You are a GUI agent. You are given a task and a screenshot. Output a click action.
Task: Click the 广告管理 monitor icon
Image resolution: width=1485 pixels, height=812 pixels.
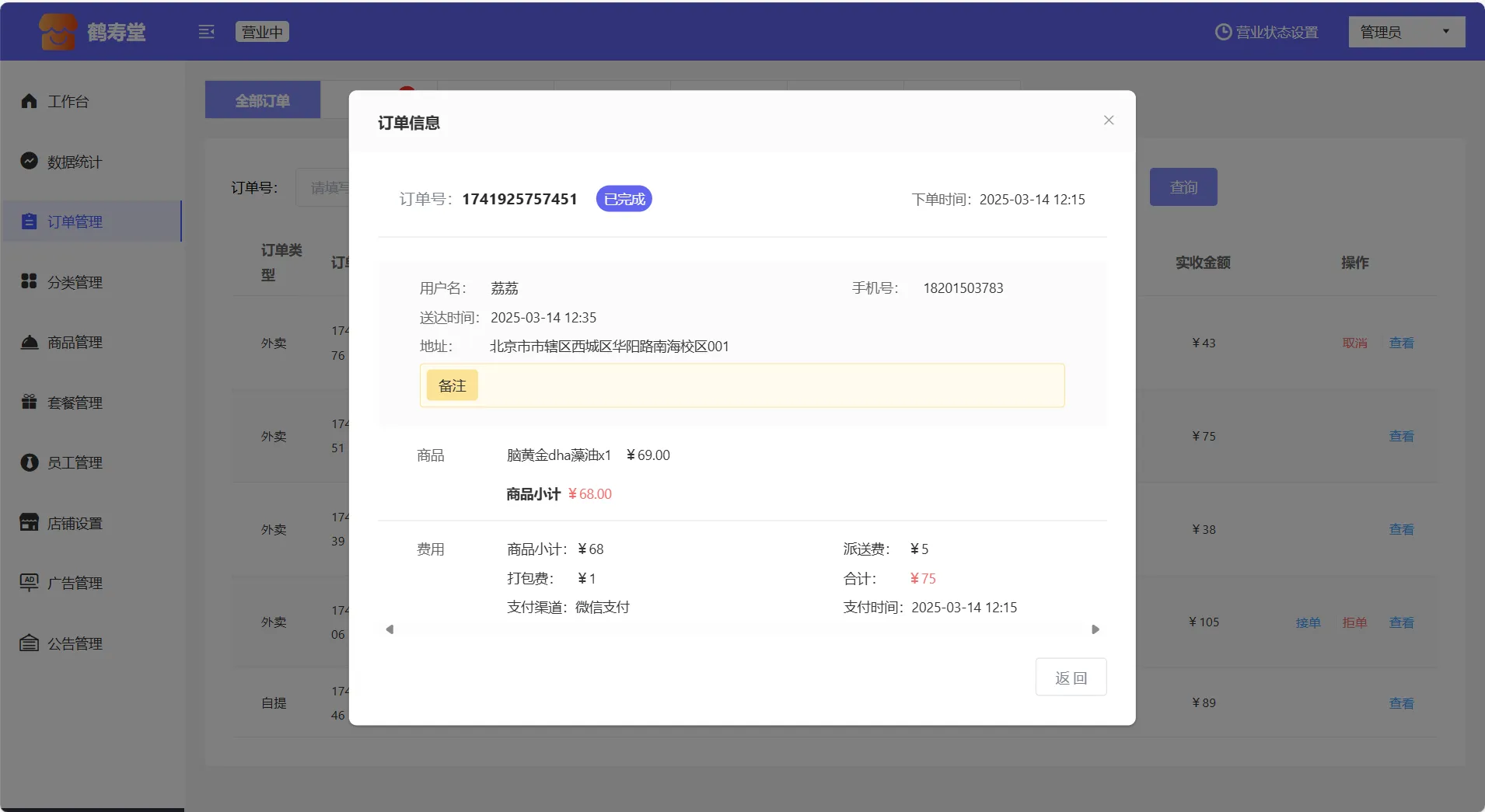[29, 582]
